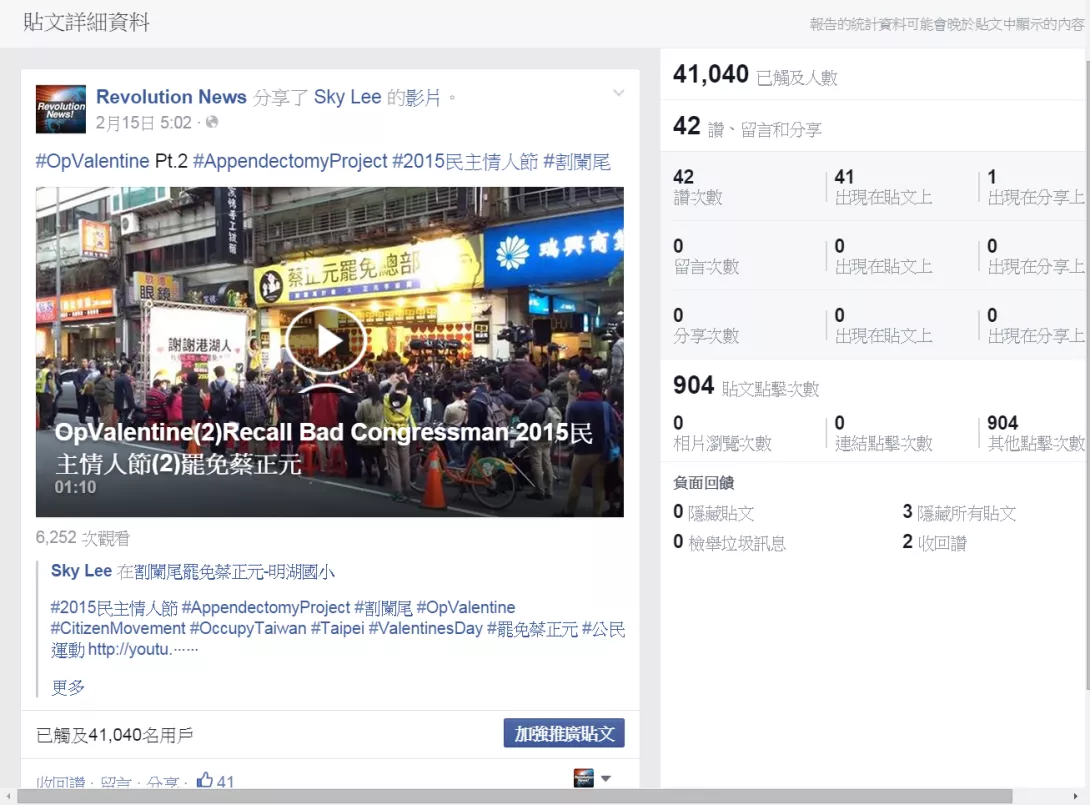Image resolution: width=1090 pixels, height=805 pixels.
Task: Open the #AppendectomyProject hashtag in post caption
Action: click(290, 161)
